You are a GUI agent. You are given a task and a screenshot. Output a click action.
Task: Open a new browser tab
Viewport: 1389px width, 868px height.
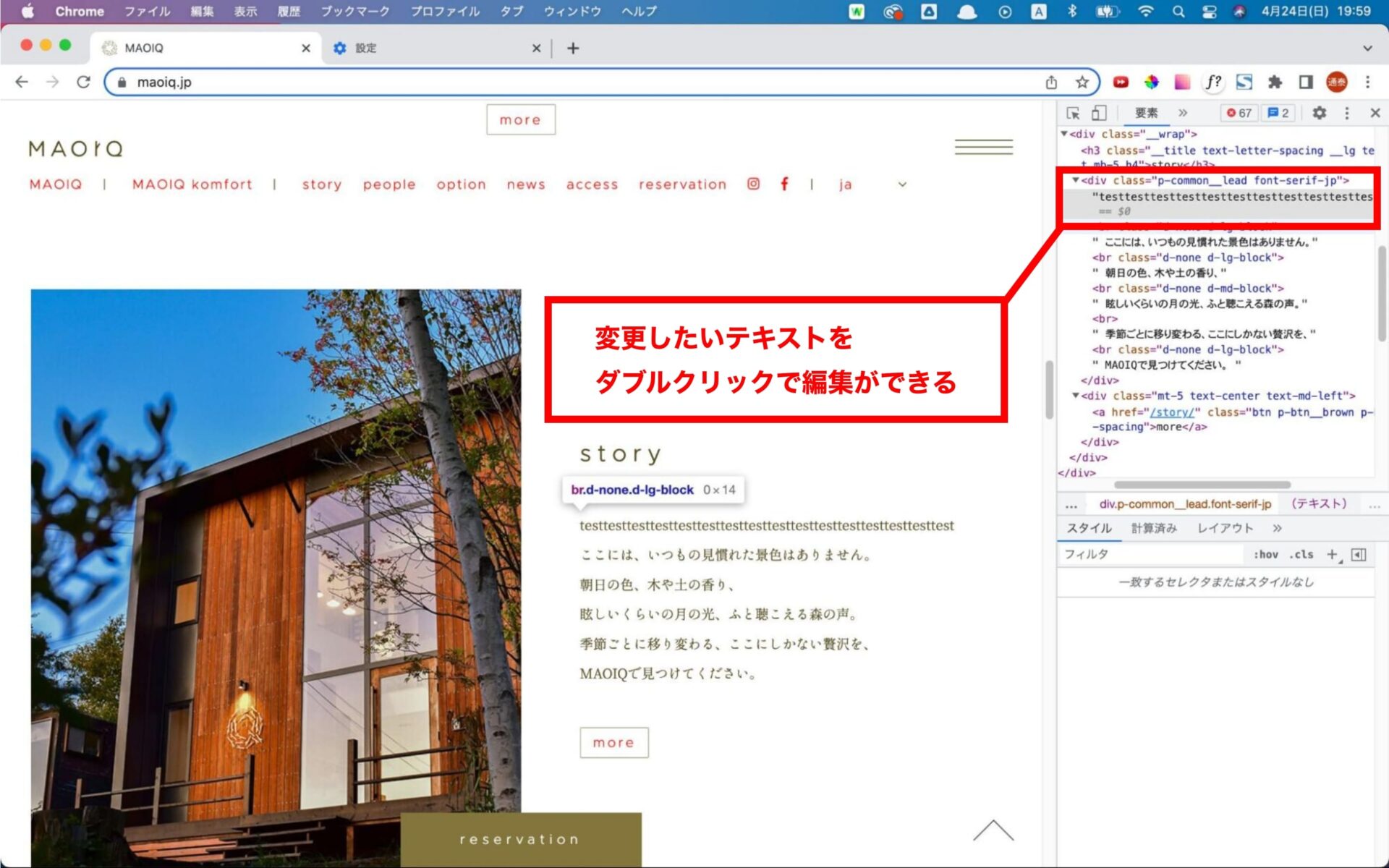[573, 48]
